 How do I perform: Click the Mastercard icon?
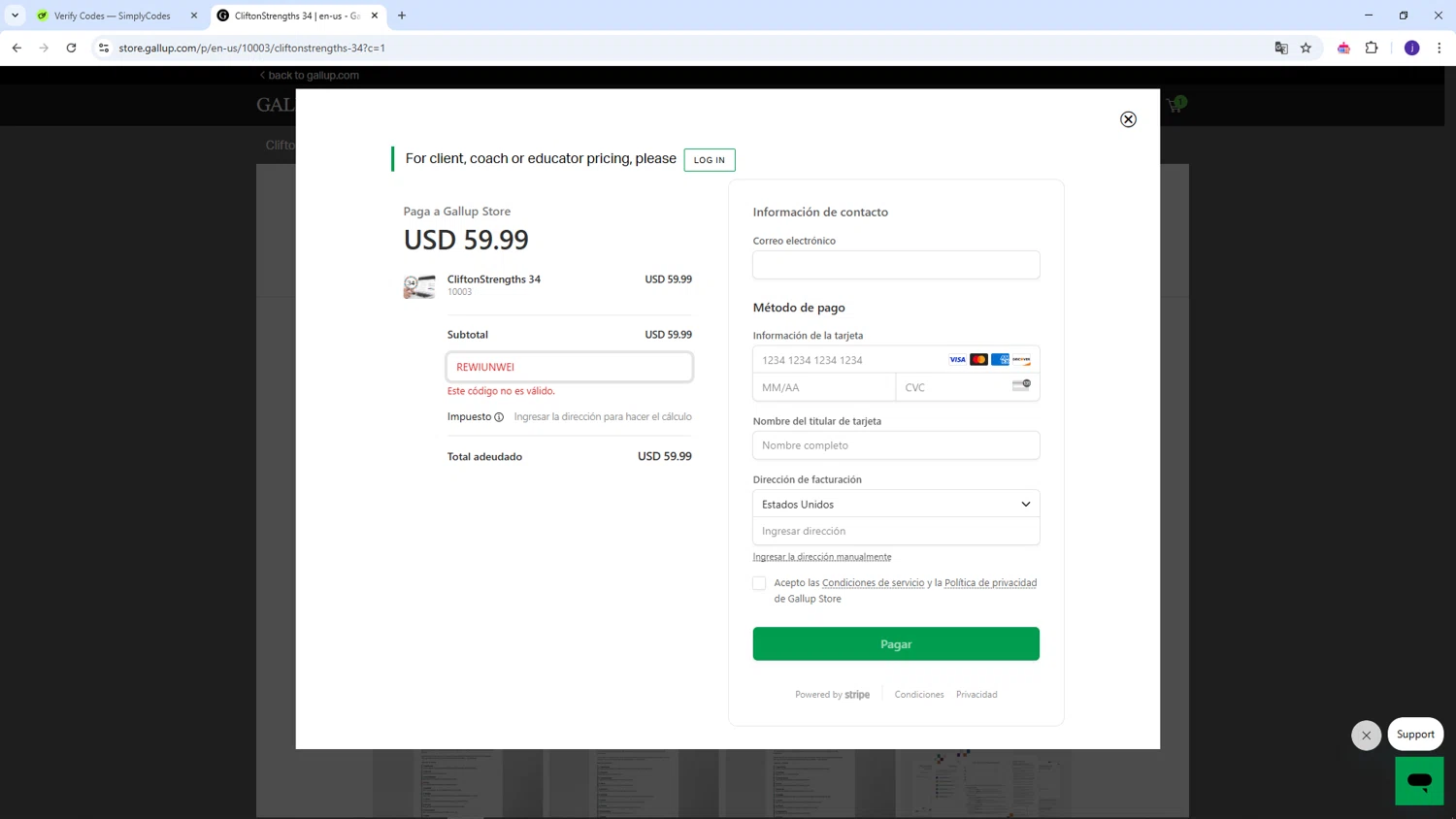coord(978,360)
